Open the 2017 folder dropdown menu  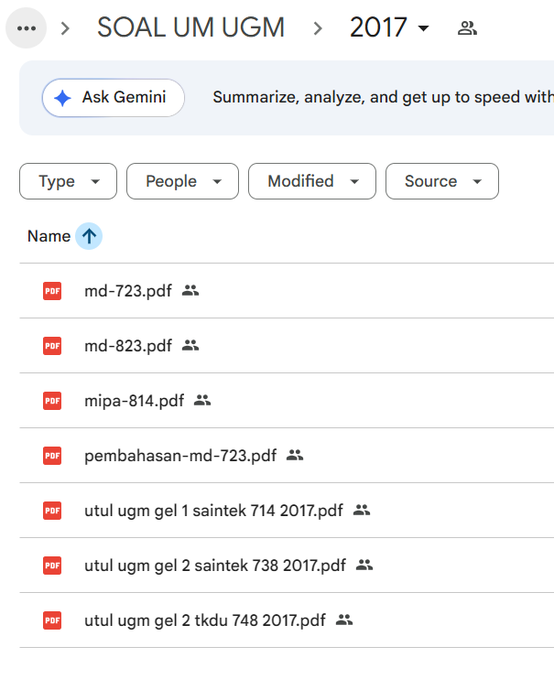(x=389, y=27)
